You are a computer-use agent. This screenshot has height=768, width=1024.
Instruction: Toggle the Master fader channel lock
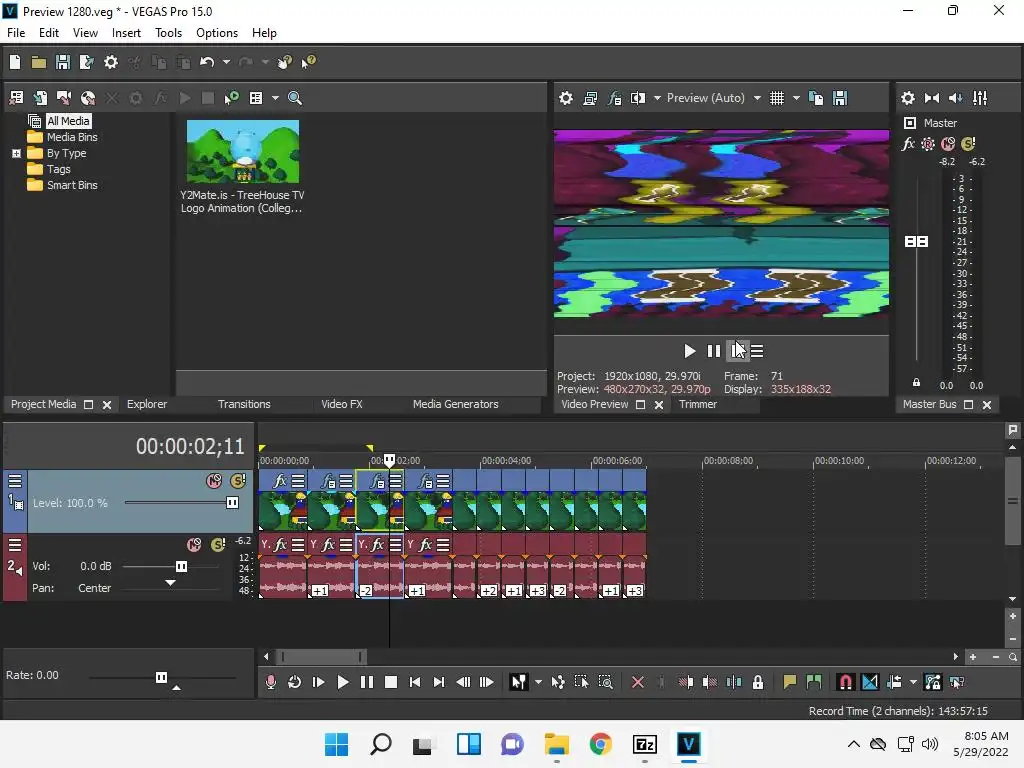[x=916, y=383]
